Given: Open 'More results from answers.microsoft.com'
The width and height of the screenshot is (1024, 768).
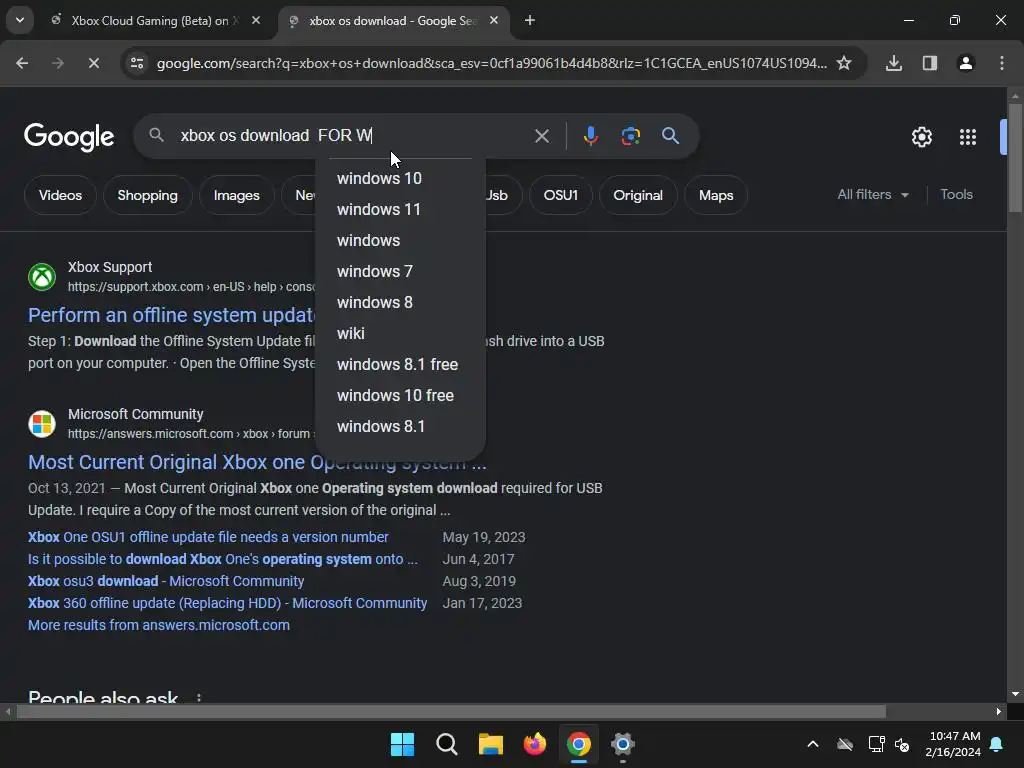Looking at the screenshot, I should click(x=159, y=625).
